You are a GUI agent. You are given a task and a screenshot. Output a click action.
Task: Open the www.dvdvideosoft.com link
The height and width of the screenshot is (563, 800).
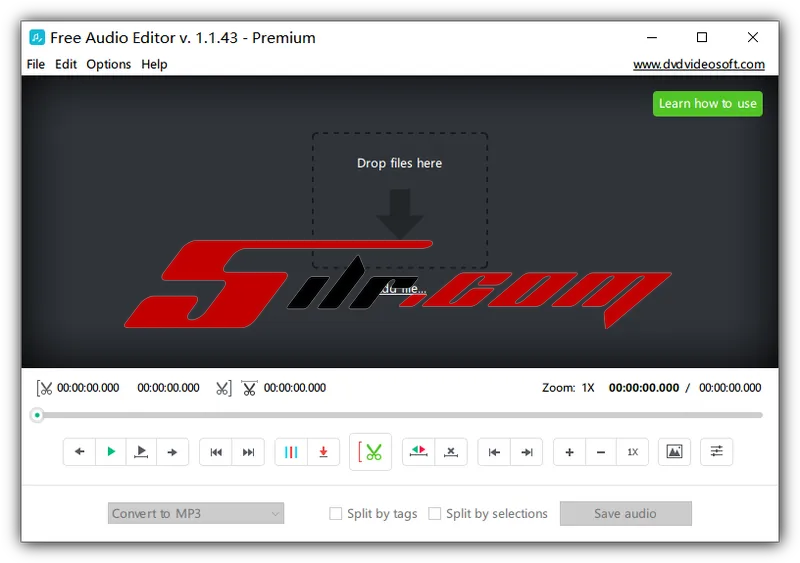coord(698,64)
